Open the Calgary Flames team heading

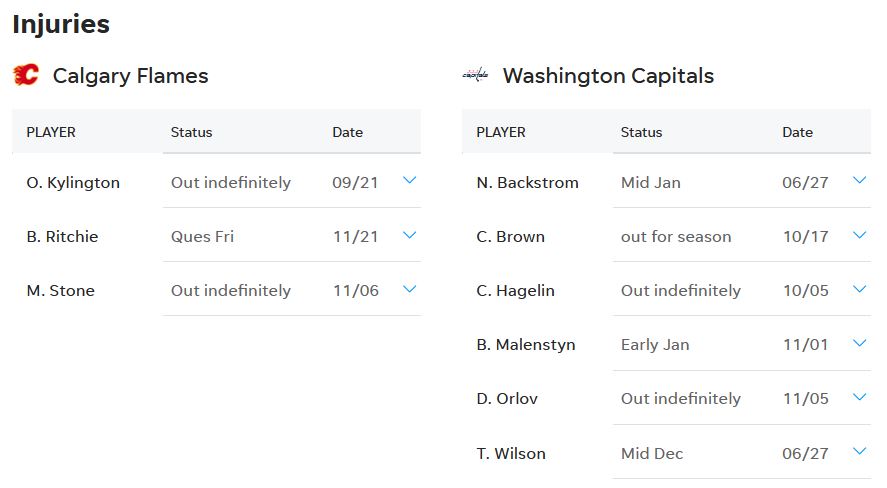130,76
